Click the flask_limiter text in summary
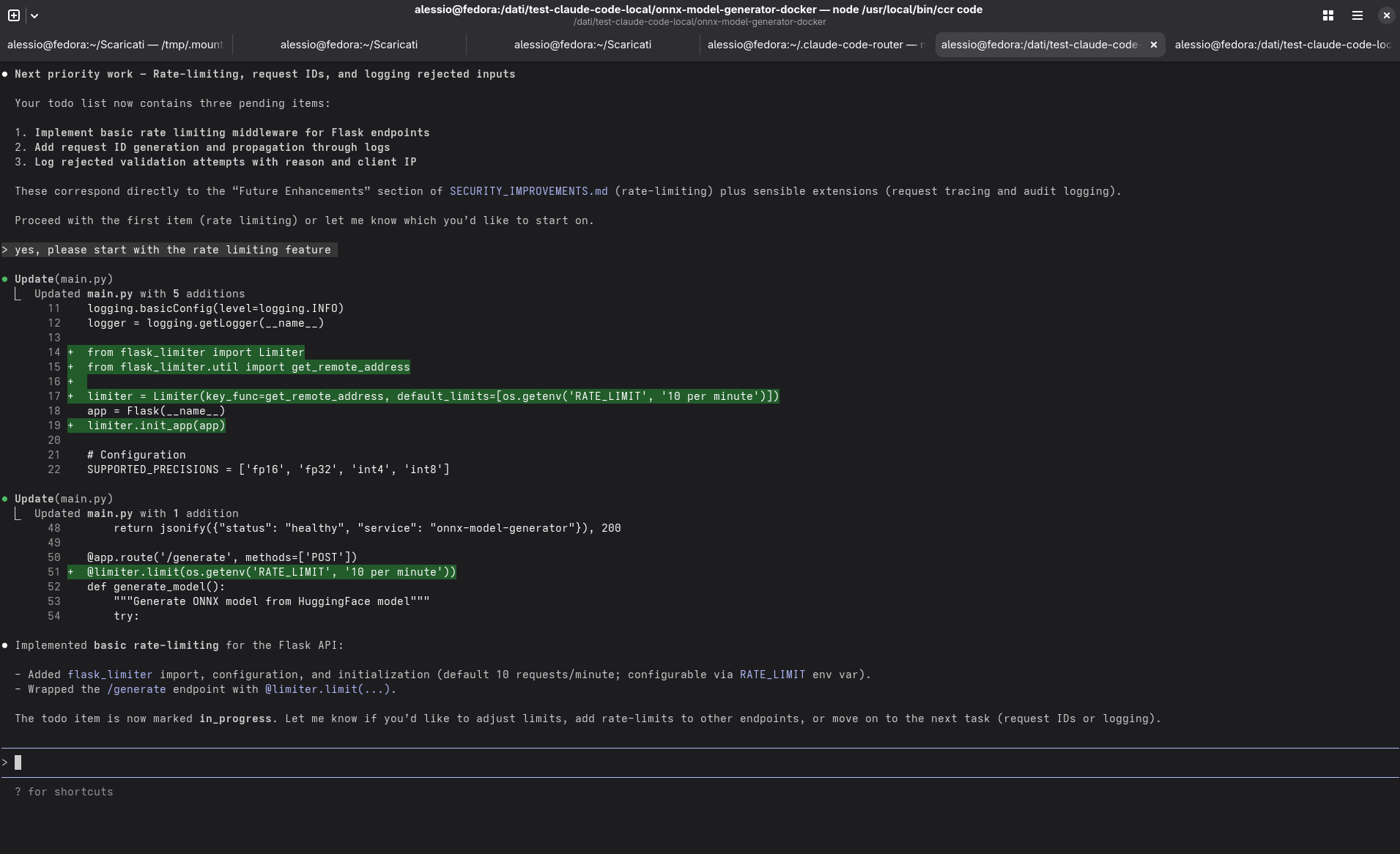The height and width of the screenshot is (854, 1400). click(x=110, y=675)
